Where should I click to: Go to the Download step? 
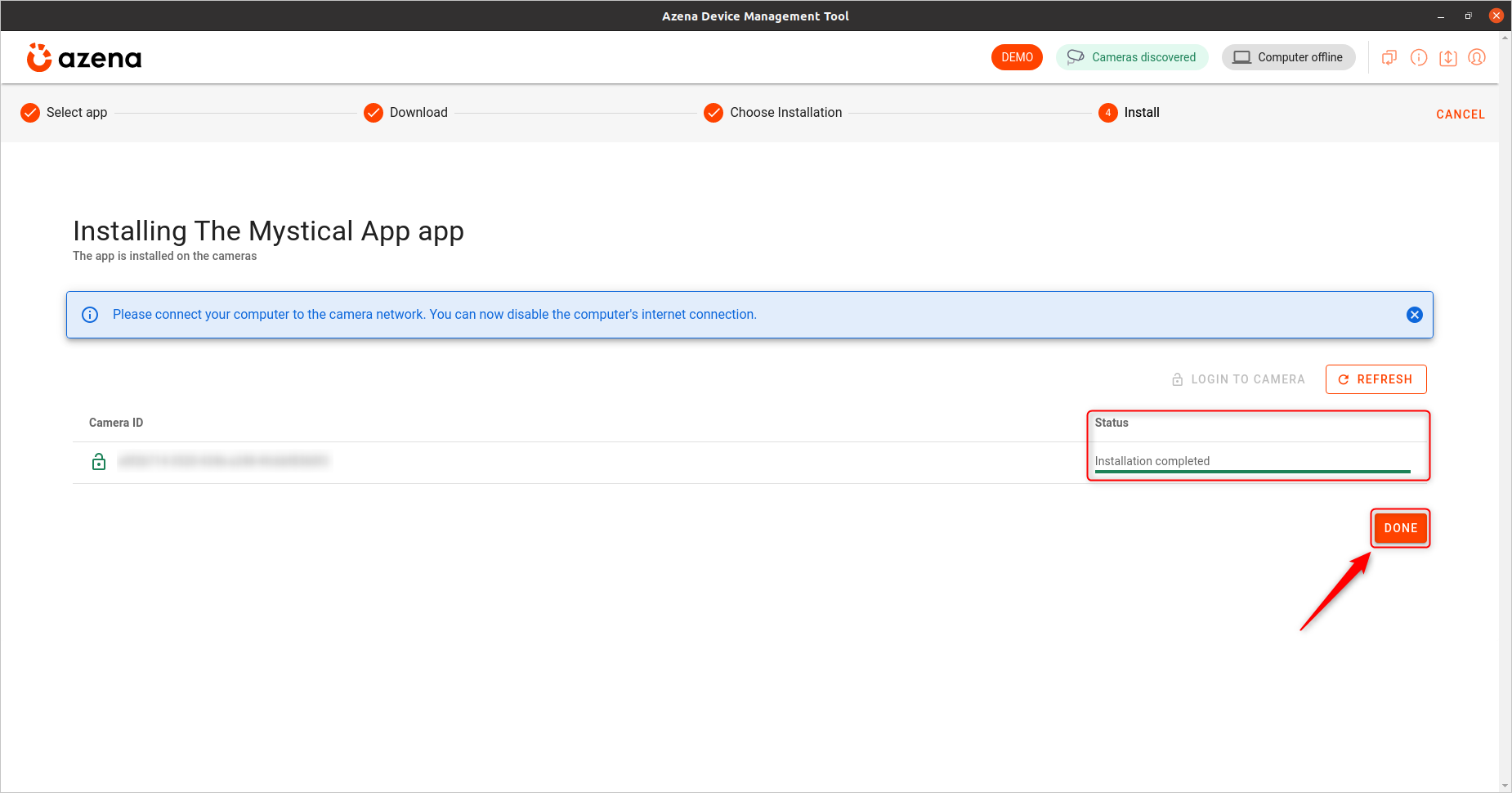(x=406, y=113)
